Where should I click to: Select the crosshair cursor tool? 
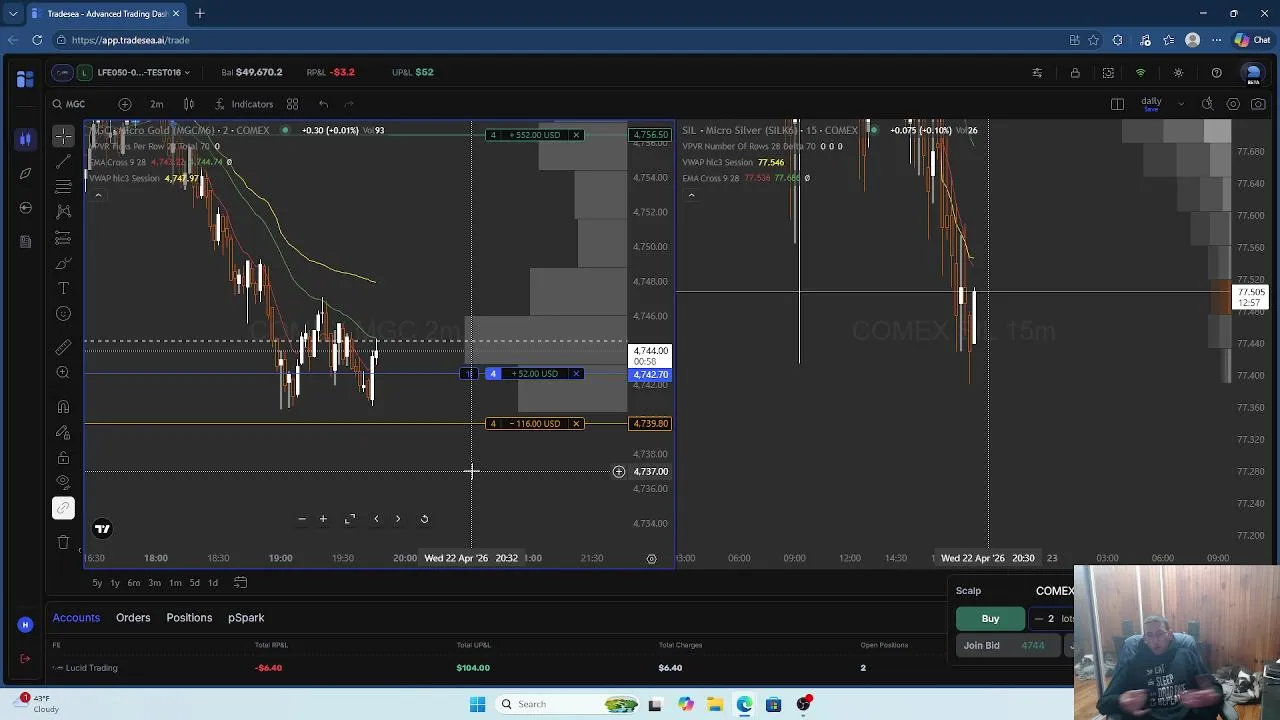pyautogui.click(x=63, y=135)
